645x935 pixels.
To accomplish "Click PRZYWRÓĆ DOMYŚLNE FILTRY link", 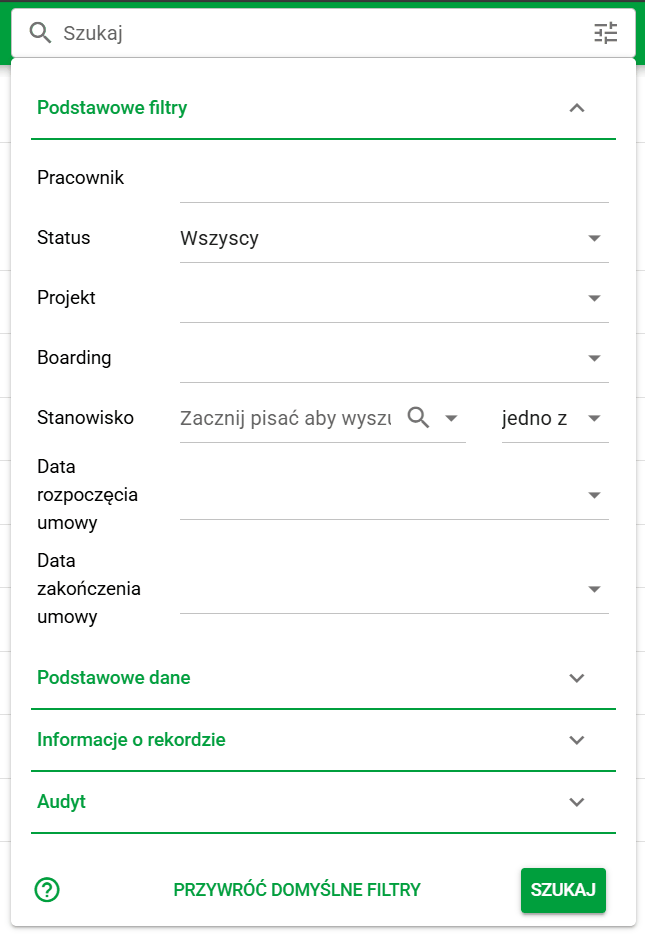I will (x=298, y=890).
